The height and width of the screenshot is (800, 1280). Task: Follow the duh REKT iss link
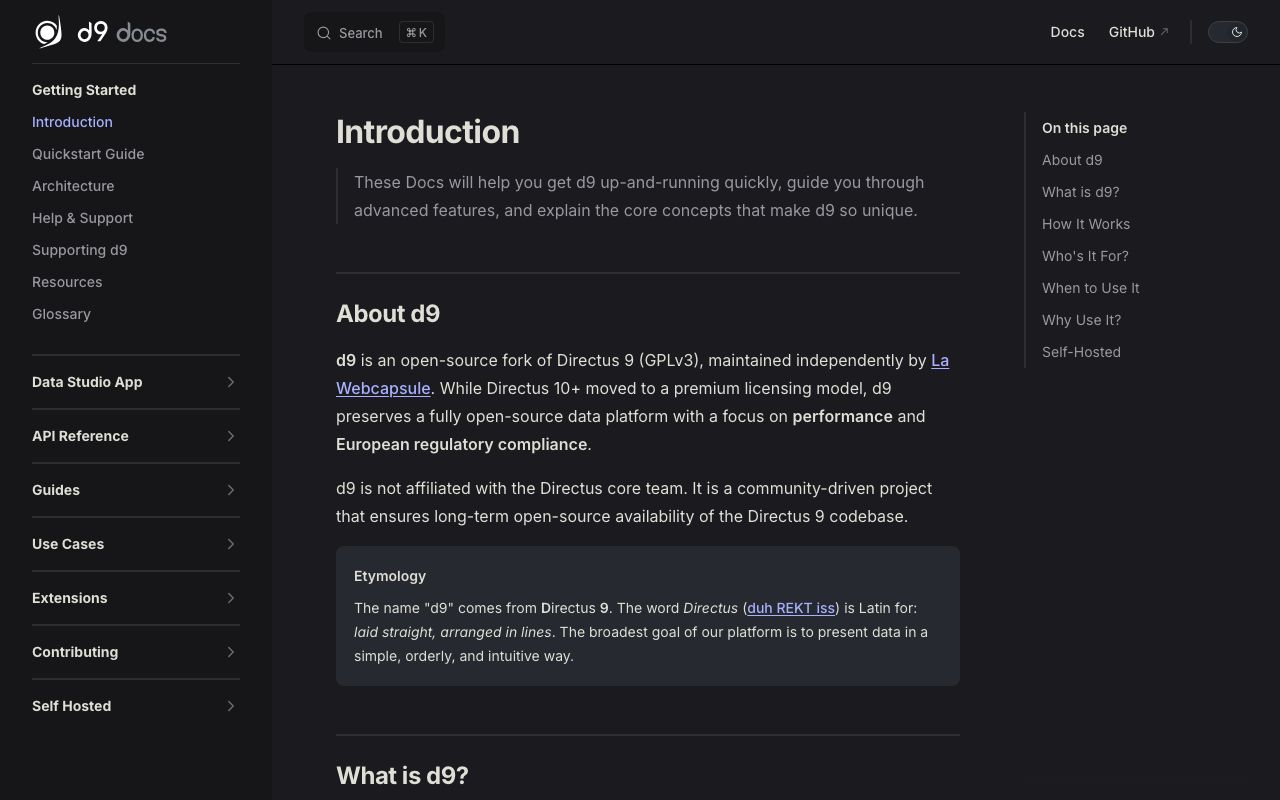coord(791,608)
